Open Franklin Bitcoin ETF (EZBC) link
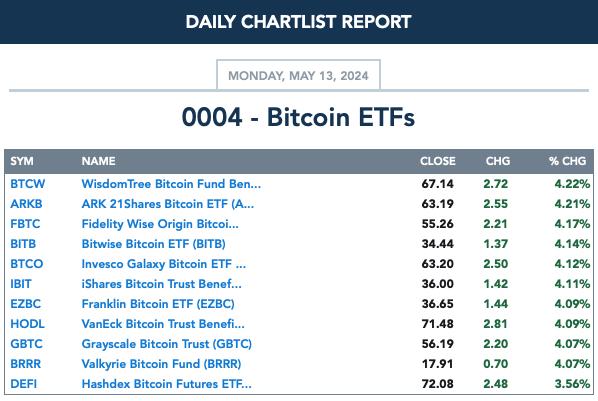The image size is (598, 401). click(x=158, y=304)
